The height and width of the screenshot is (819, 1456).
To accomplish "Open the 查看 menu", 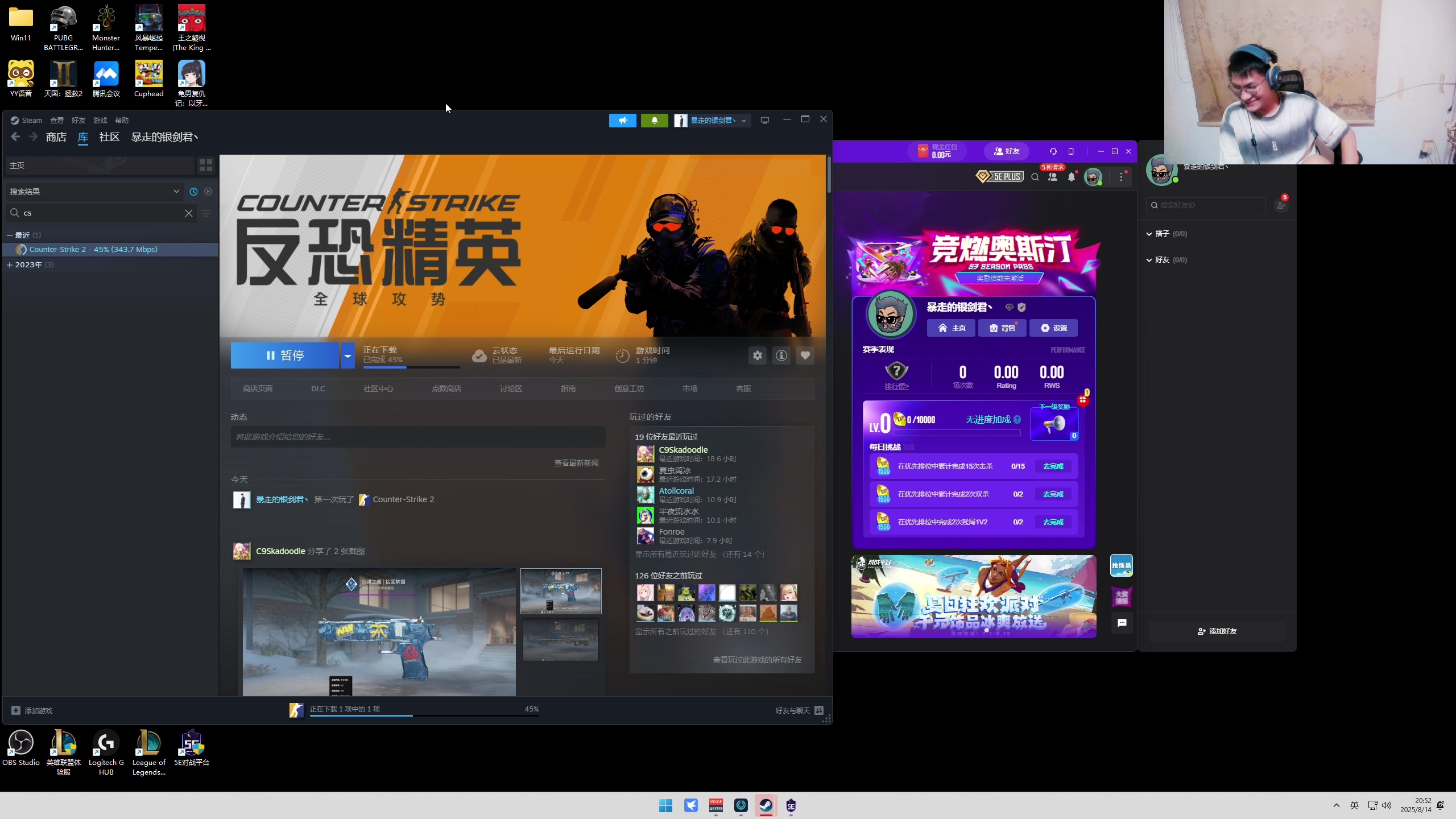I will (x=57, y=121).
